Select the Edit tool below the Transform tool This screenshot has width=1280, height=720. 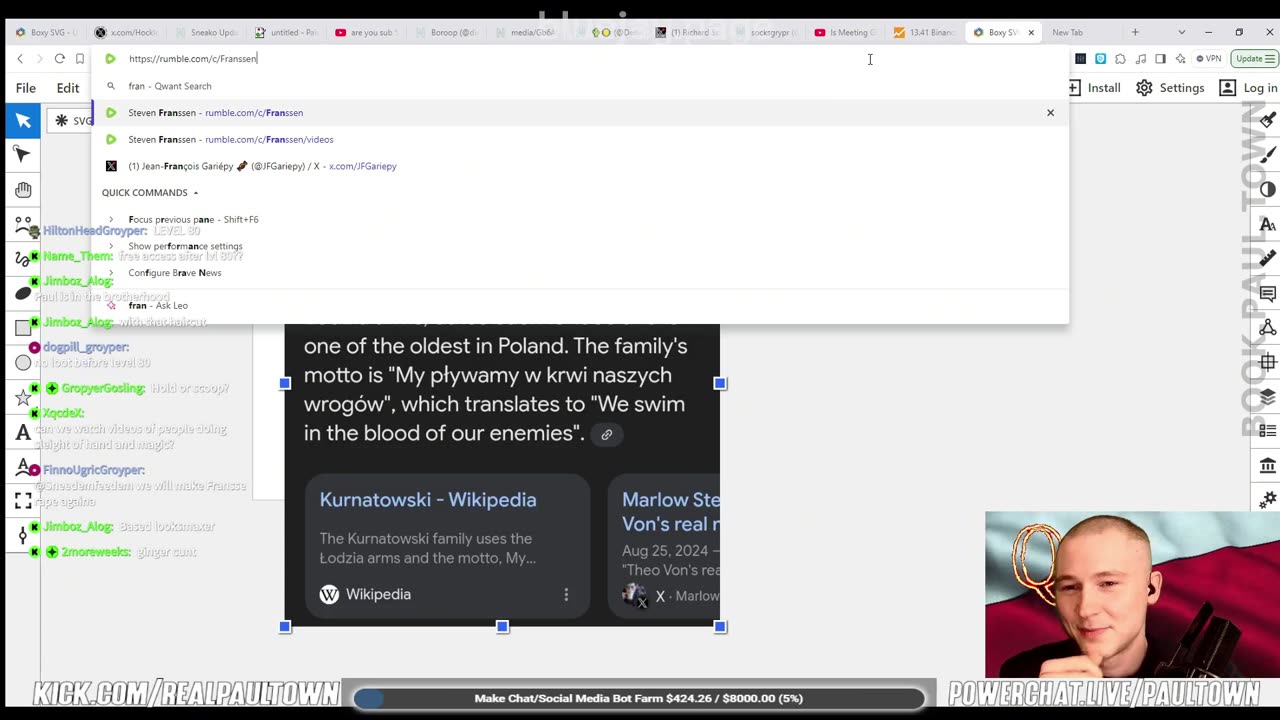pos(23,154)
